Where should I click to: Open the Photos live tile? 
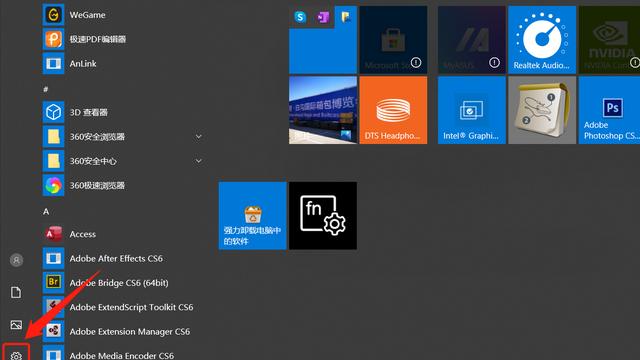click(323, 110)
